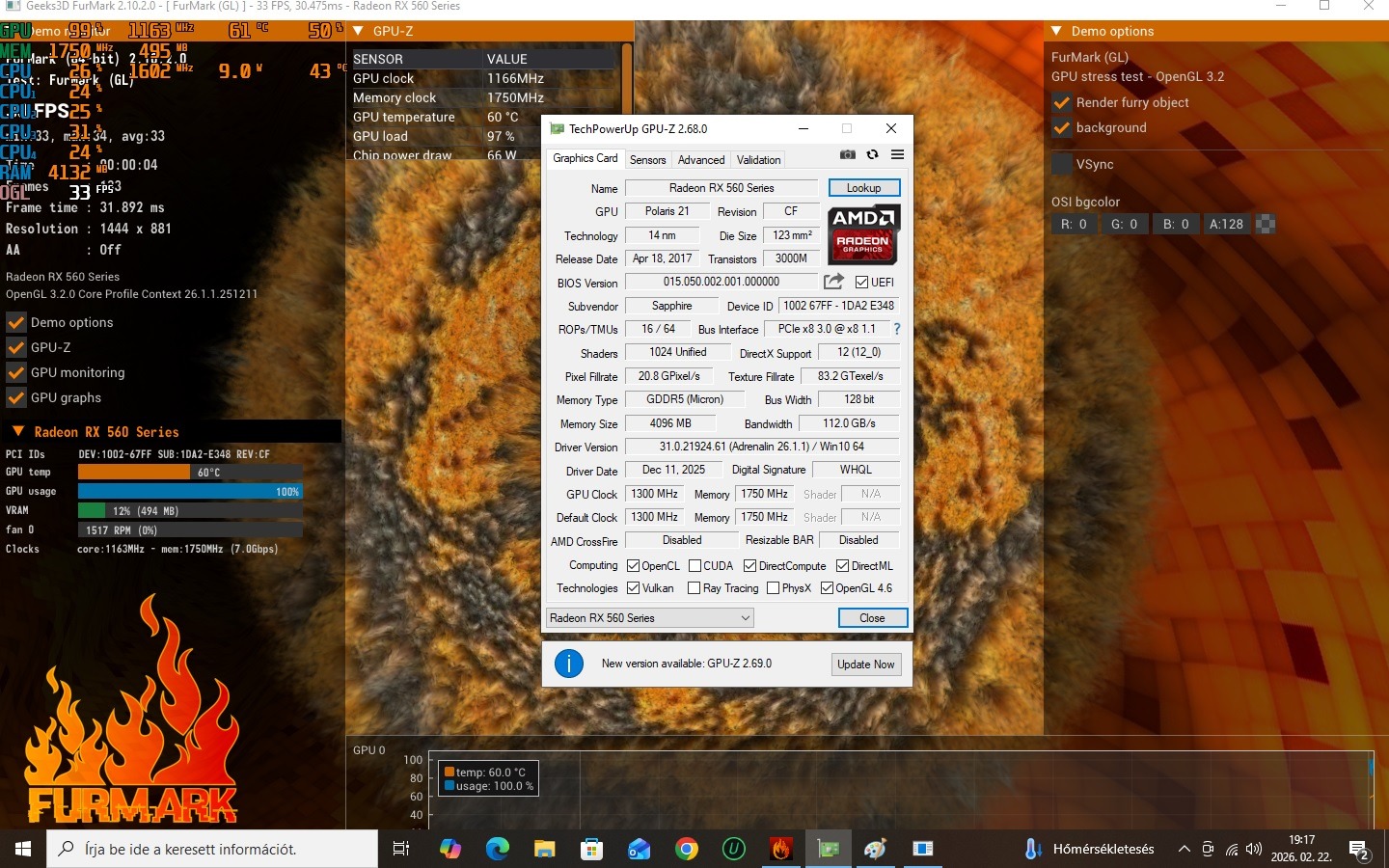Image resolution: width=1389 pixels, height=868 pixels.
Task: Open the Windows Start menu
Action: pos(23,849)
